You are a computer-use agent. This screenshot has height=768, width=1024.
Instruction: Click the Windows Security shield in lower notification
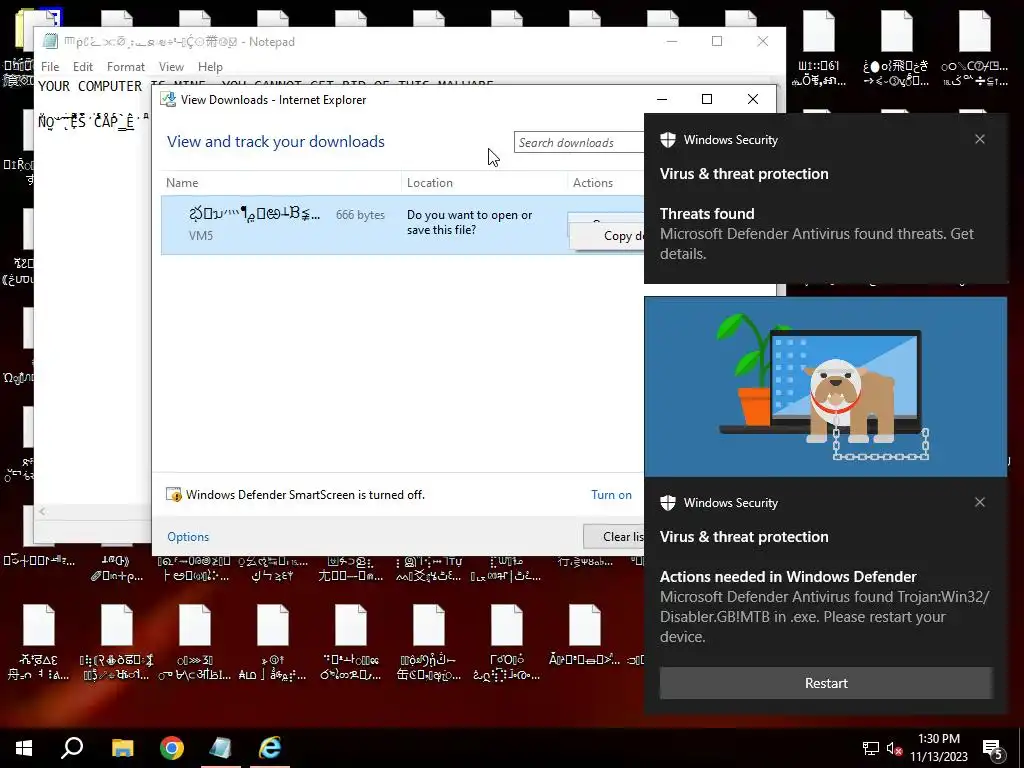667,503
